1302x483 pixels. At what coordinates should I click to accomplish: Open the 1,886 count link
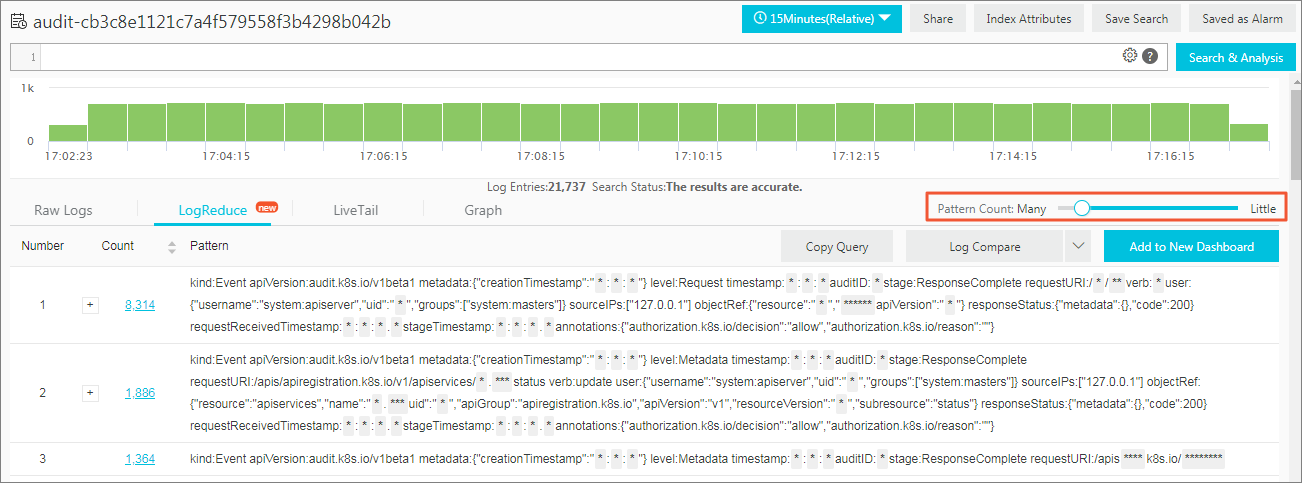coord(140,393)
